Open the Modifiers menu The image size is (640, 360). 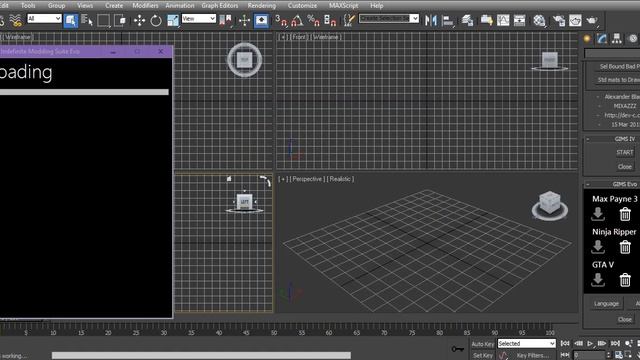pyautogui.click(x=145, y=5)
